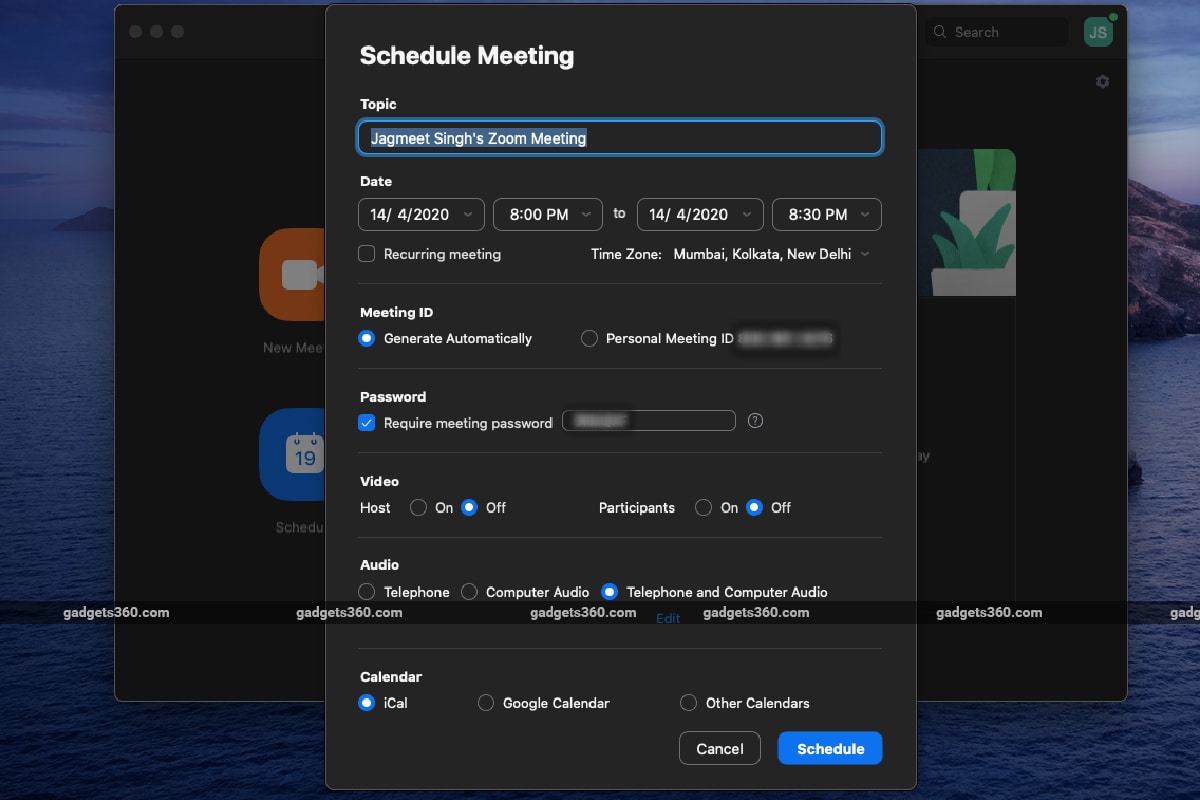Open Zoom settings gear icon
This screenshot has height=800, width=1200.
(1102, 82)
